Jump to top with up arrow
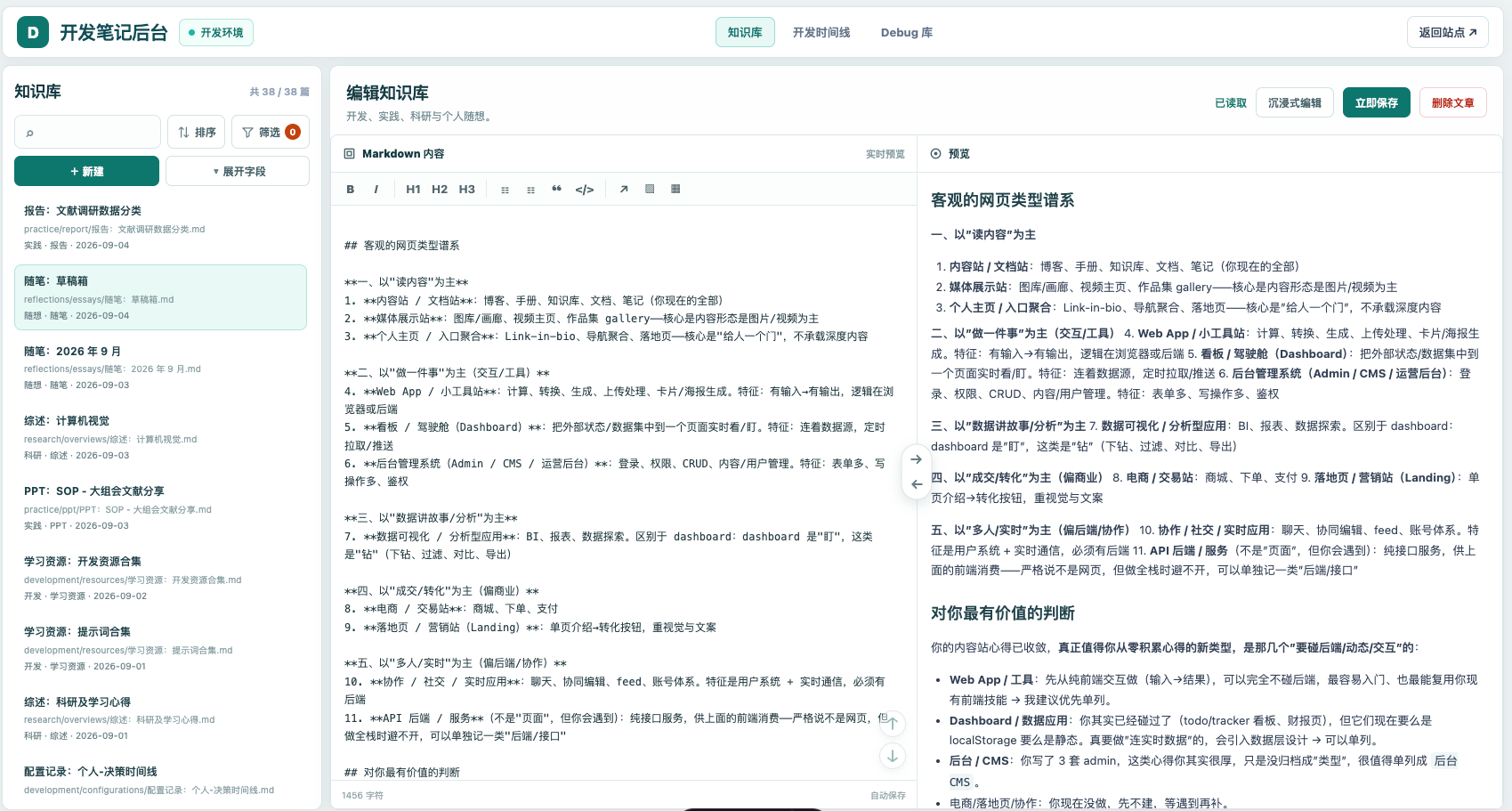 893,724
